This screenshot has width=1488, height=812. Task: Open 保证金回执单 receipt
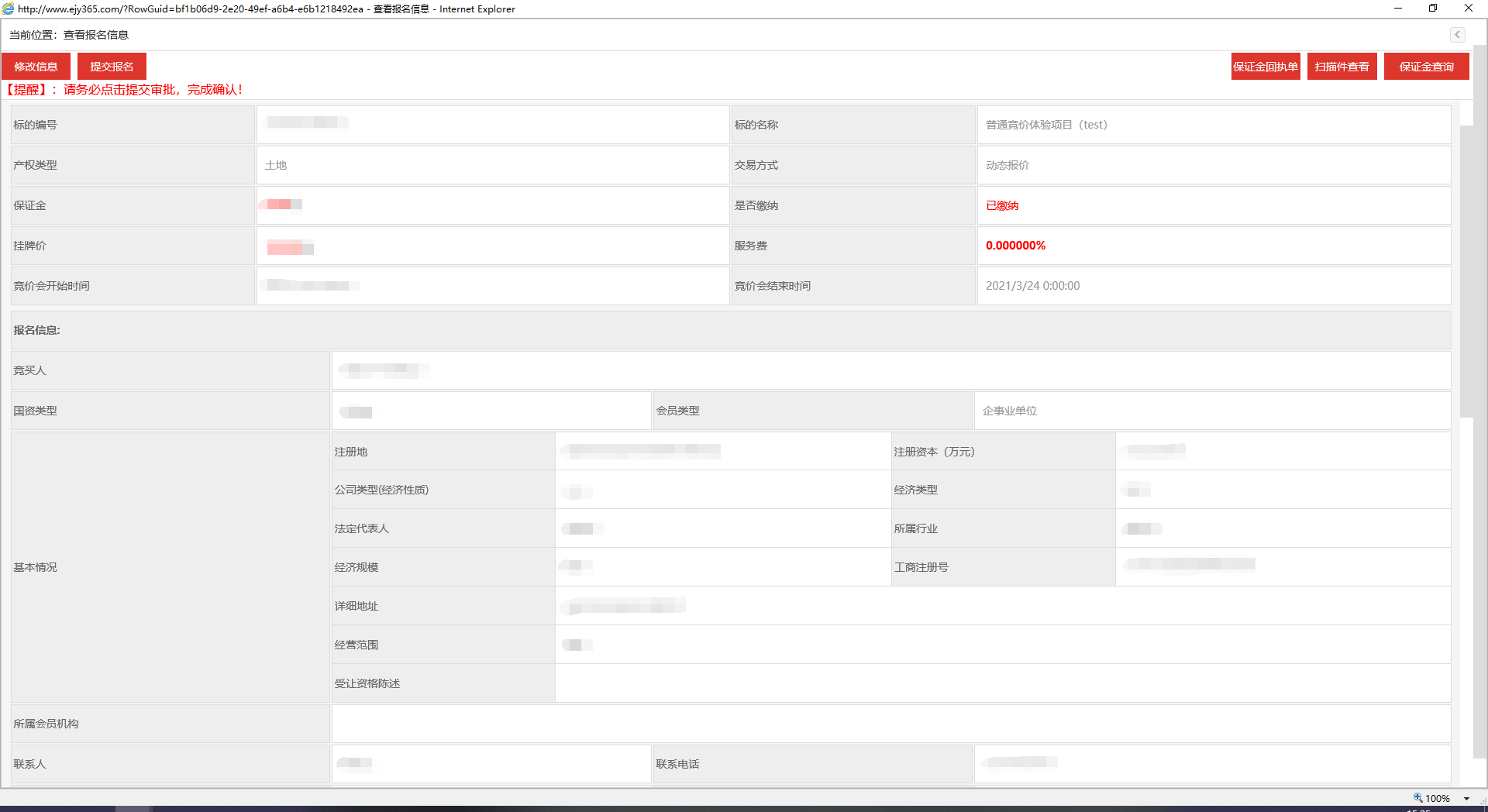tap(1266, 67)
